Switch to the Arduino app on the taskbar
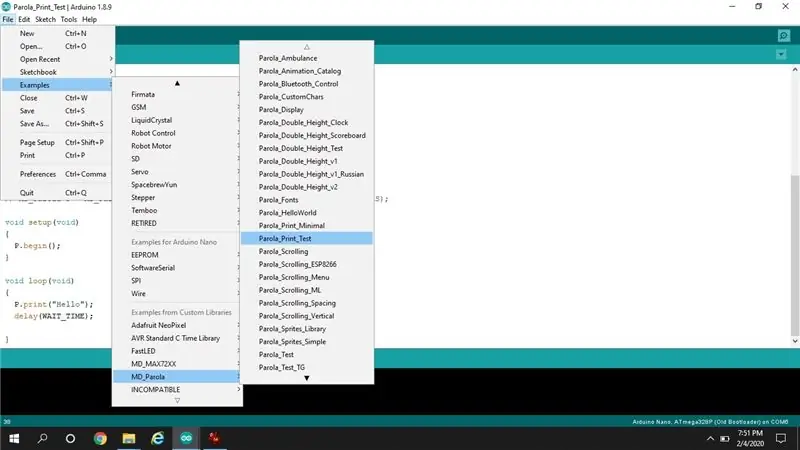 coord(186,438)
